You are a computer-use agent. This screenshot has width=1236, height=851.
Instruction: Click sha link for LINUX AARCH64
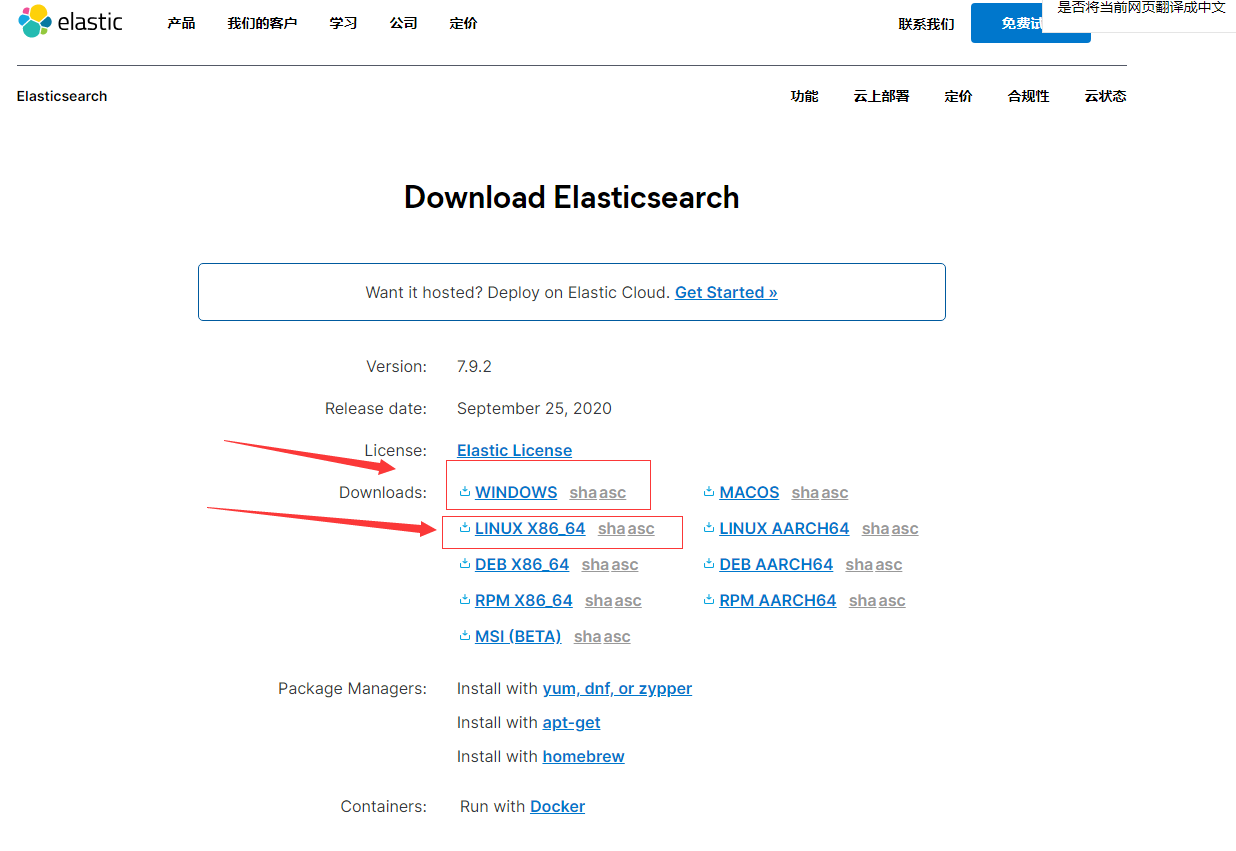click(x=875, y=528)
